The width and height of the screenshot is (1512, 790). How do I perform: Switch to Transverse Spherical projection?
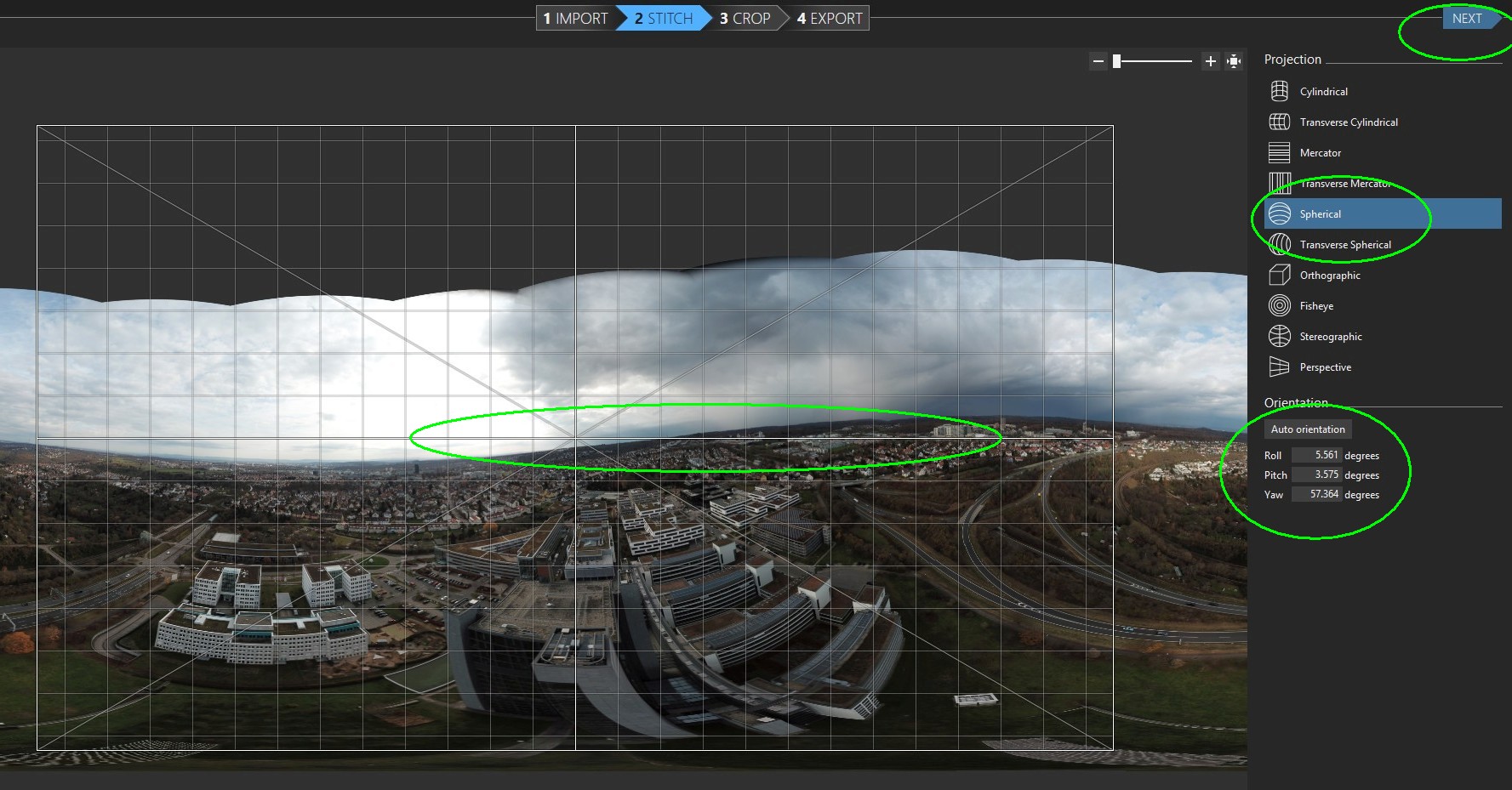pyautogui.click(x=1345, y=245)
